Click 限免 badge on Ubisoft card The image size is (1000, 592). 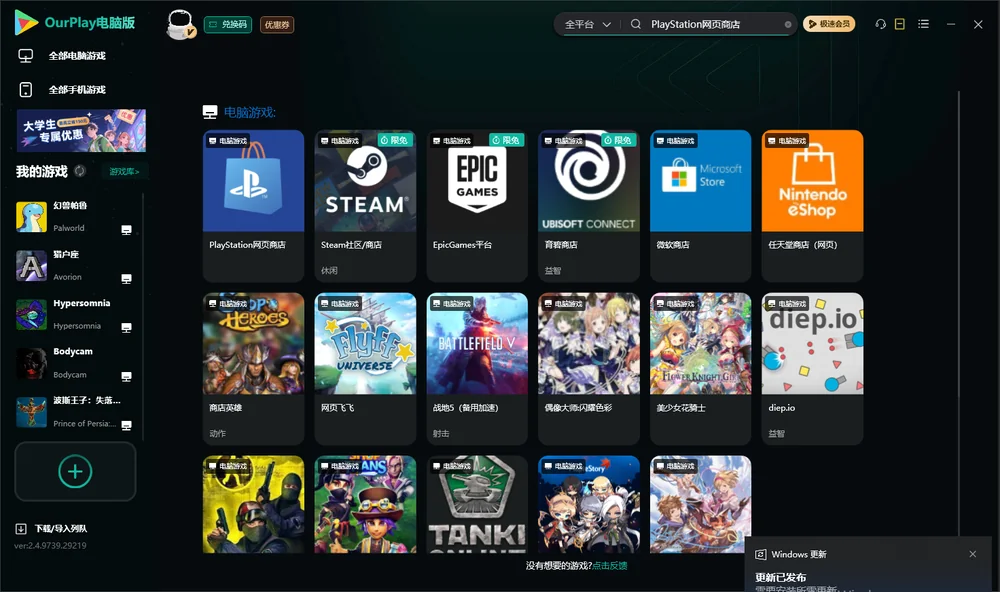pyautogui.click(x=619, y=140)
